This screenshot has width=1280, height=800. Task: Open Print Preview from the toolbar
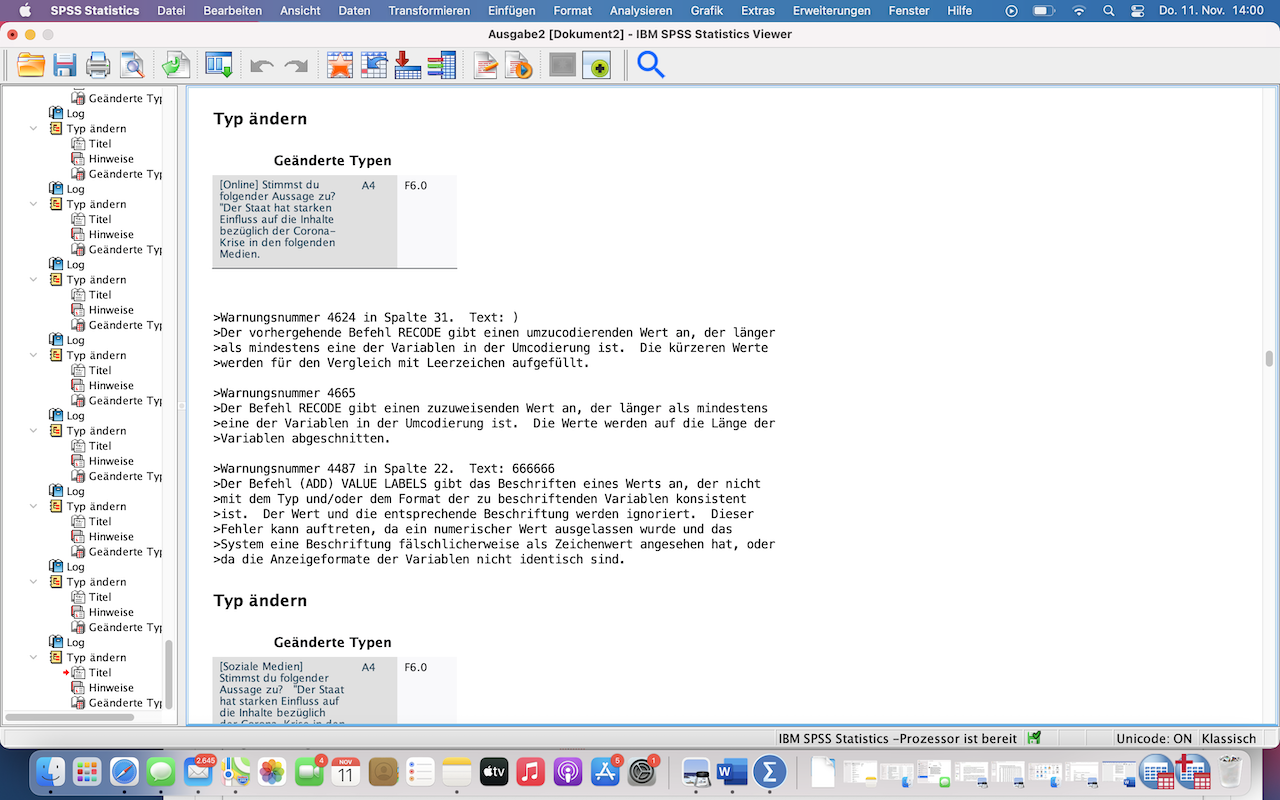[x=132, y=66]
